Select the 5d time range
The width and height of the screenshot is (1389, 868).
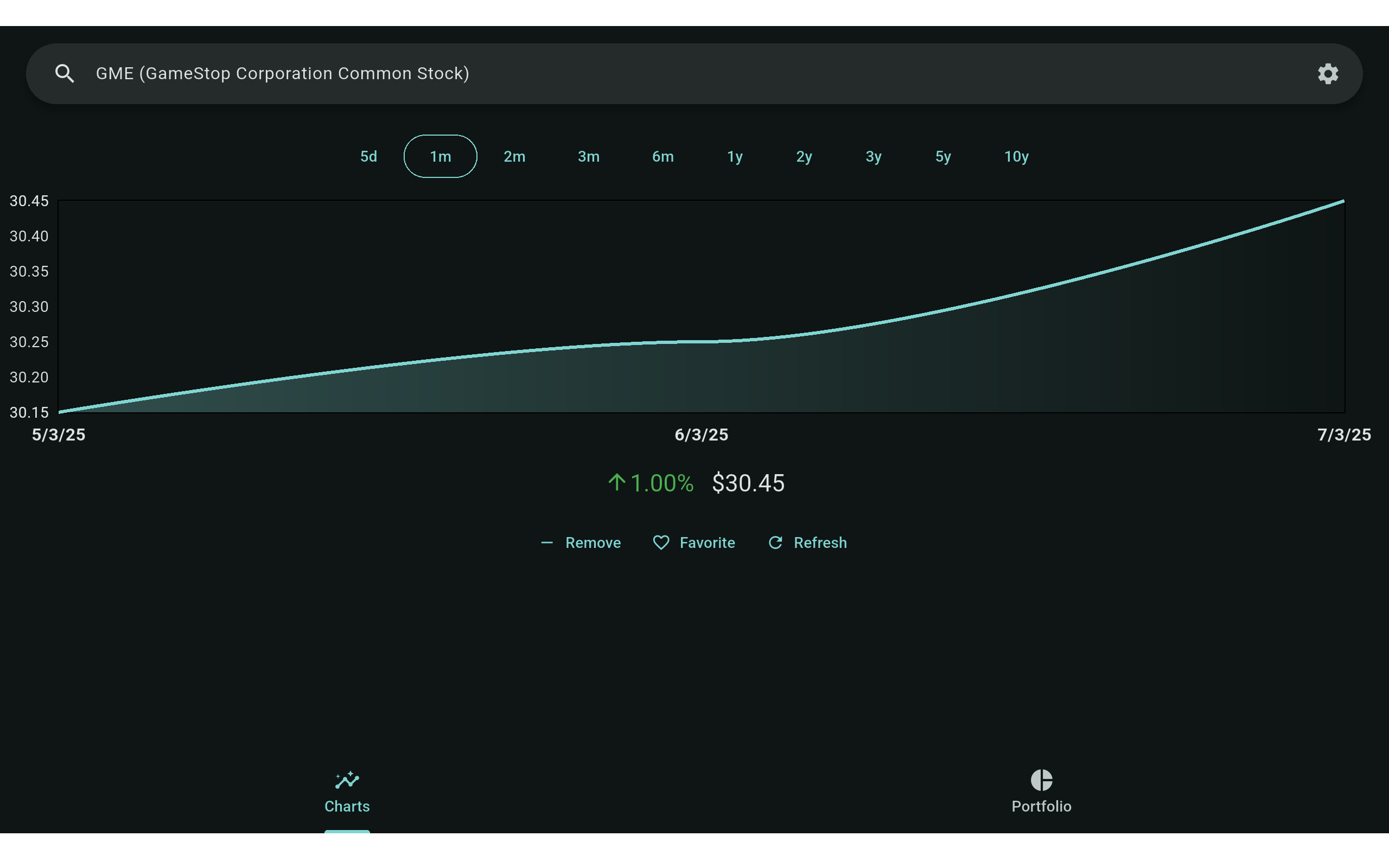point(368,156)
